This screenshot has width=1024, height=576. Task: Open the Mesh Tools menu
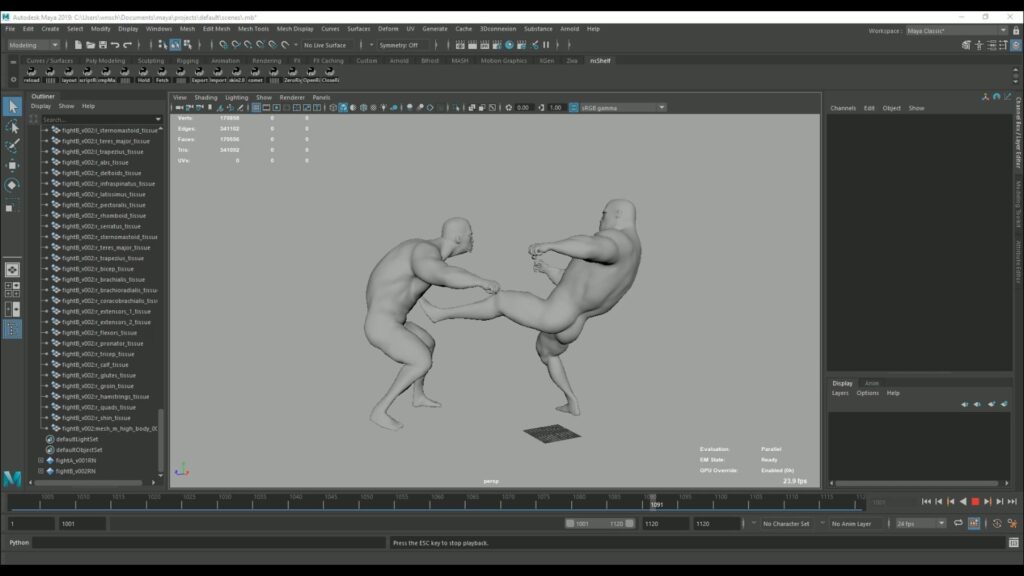(x=253, y=29)
